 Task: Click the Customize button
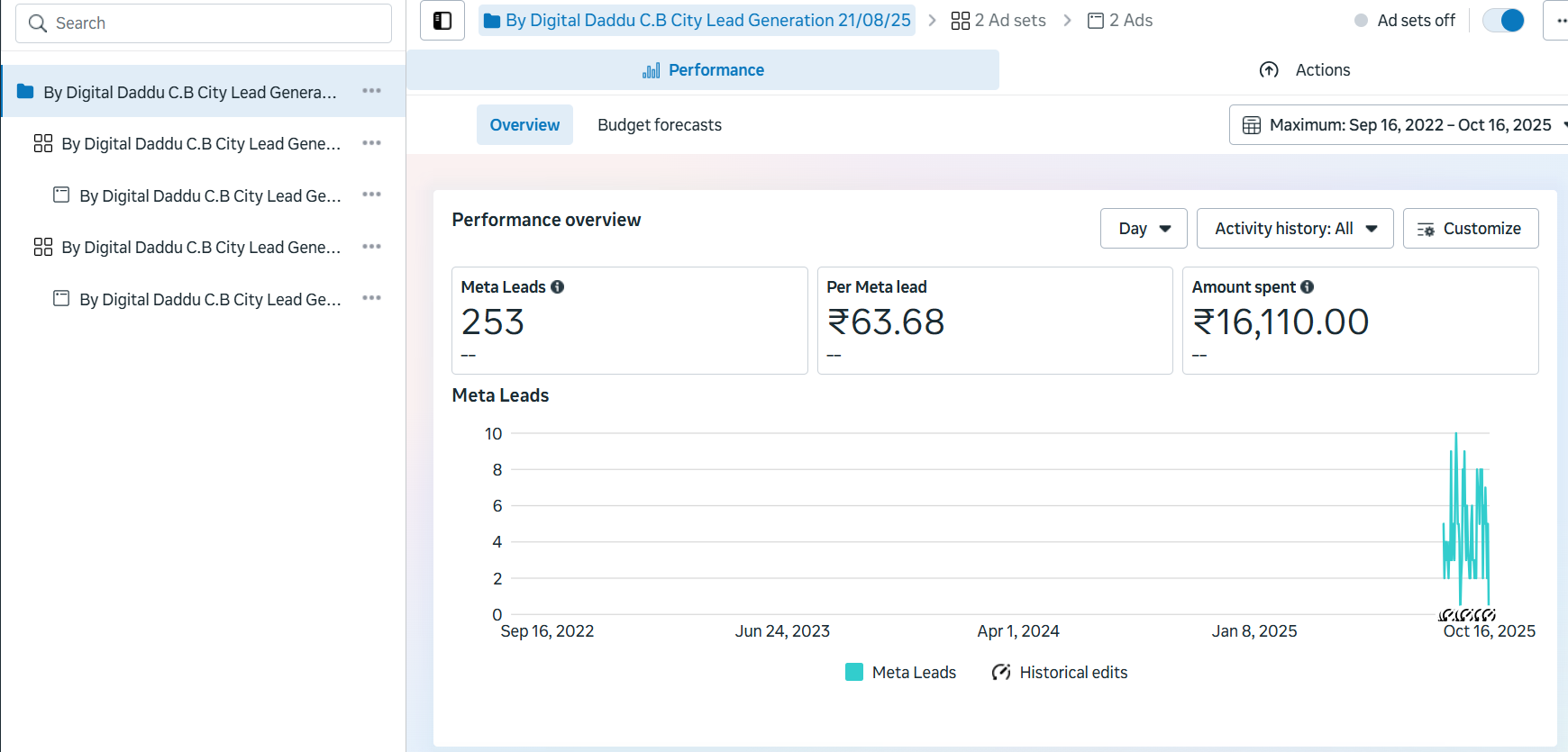[x=1470, y=229]
